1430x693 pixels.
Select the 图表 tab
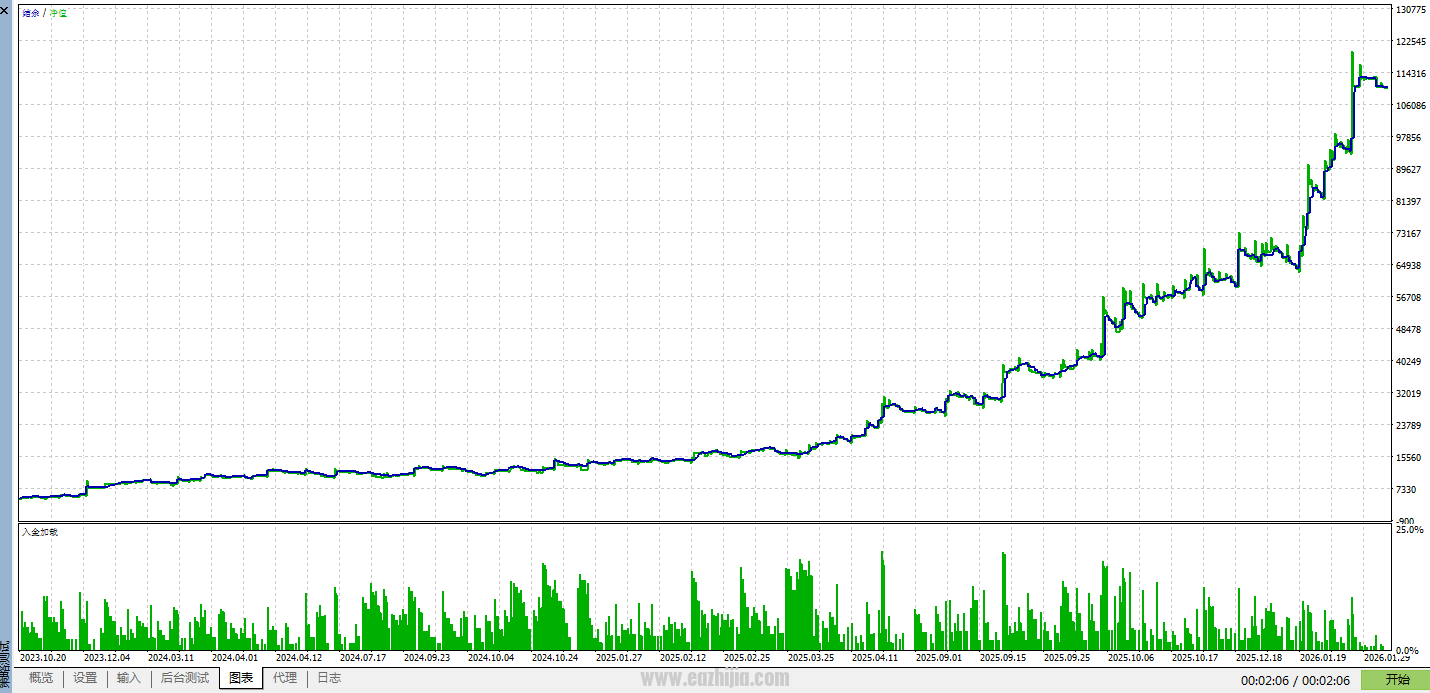[x=241, y=678]
